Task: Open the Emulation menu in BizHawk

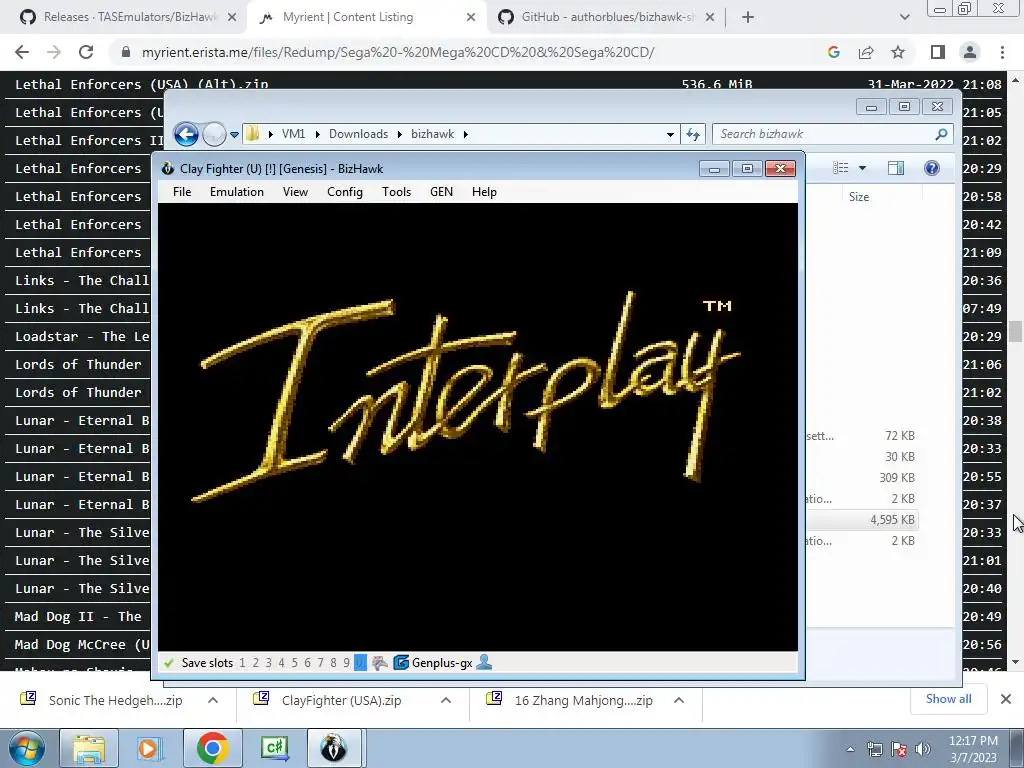Action: [x=236, y=191]
